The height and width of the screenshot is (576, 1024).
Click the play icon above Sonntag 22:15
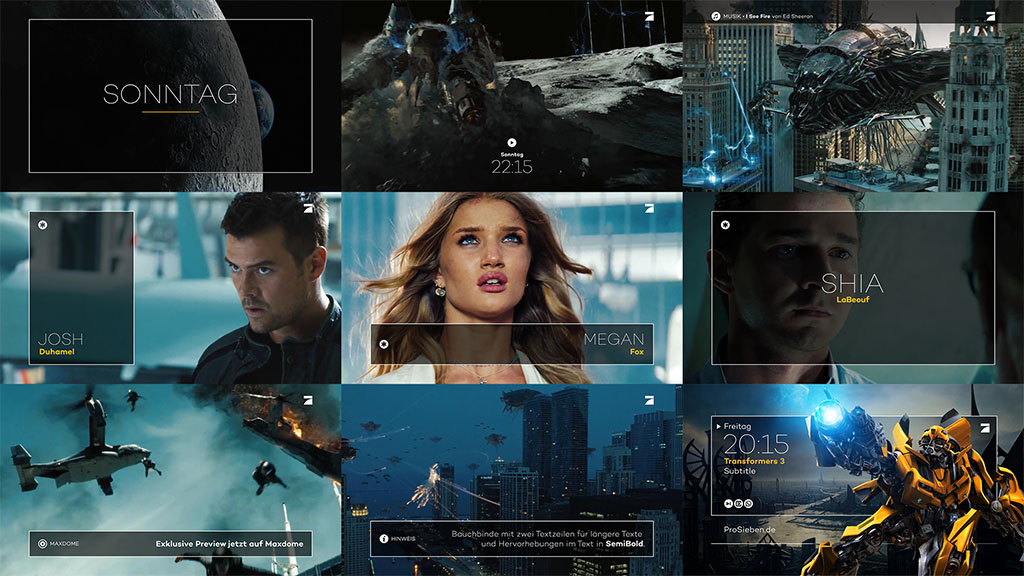click(512, 142)
